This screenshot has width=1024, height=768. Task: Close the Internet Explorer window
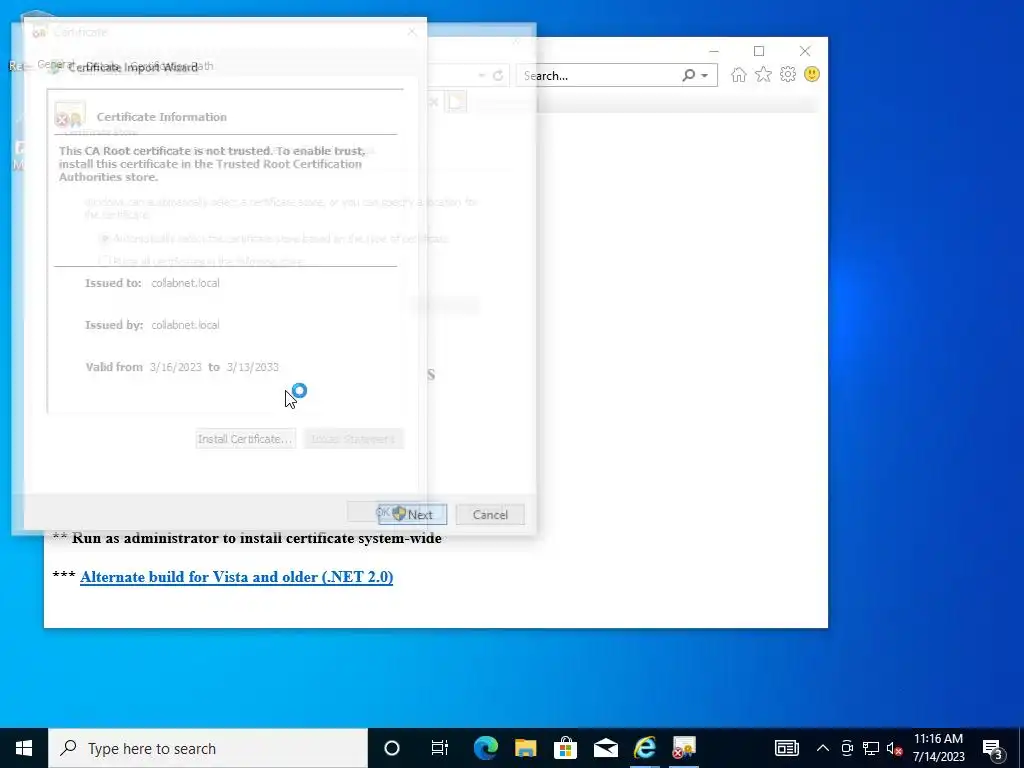pyautogui.click(x=805, y=51)
